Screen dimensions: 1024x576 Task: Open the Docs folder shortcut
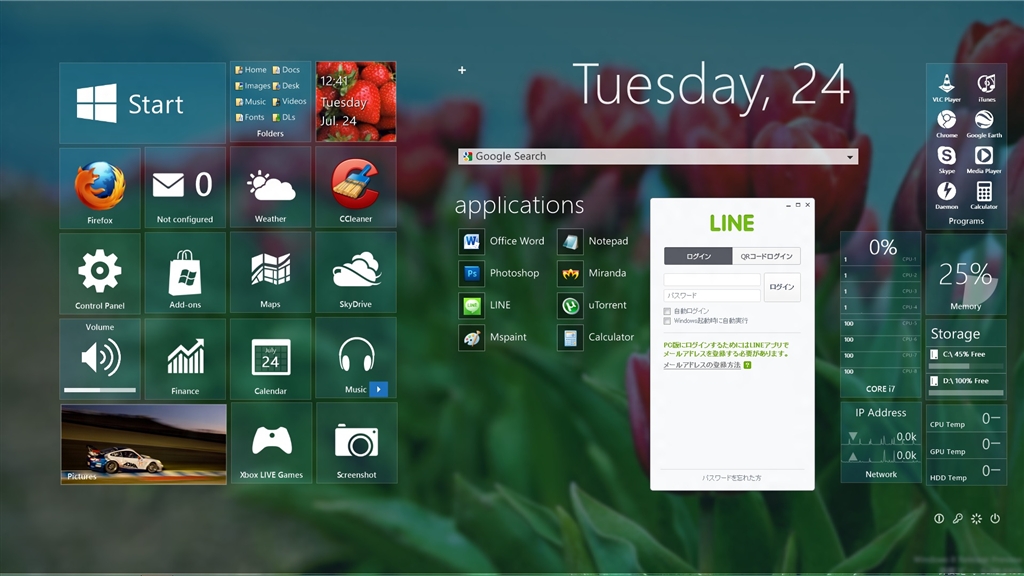[x=286, y=70]
